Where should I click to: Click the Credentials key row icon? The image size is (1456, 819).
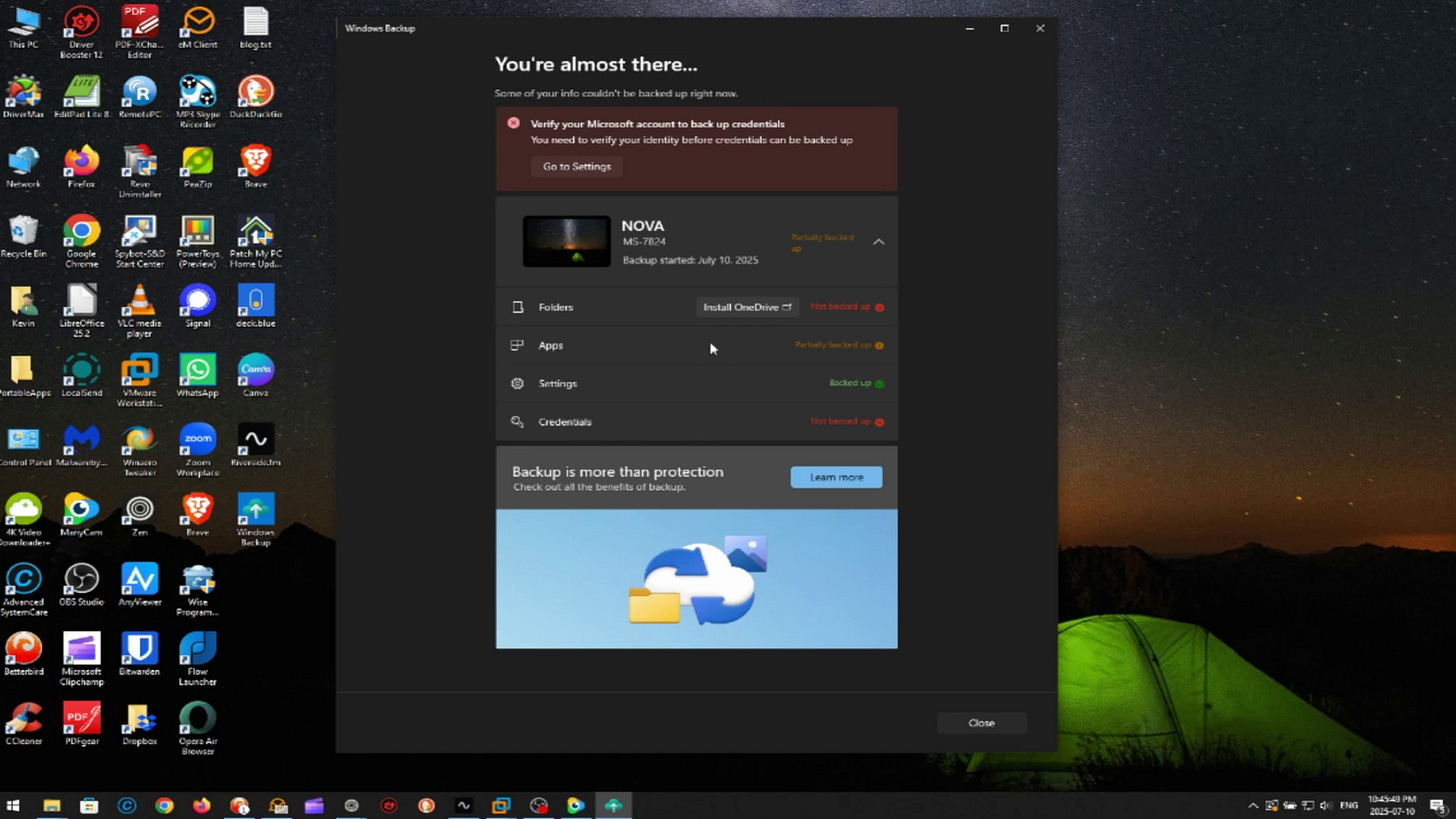point(517,421)
